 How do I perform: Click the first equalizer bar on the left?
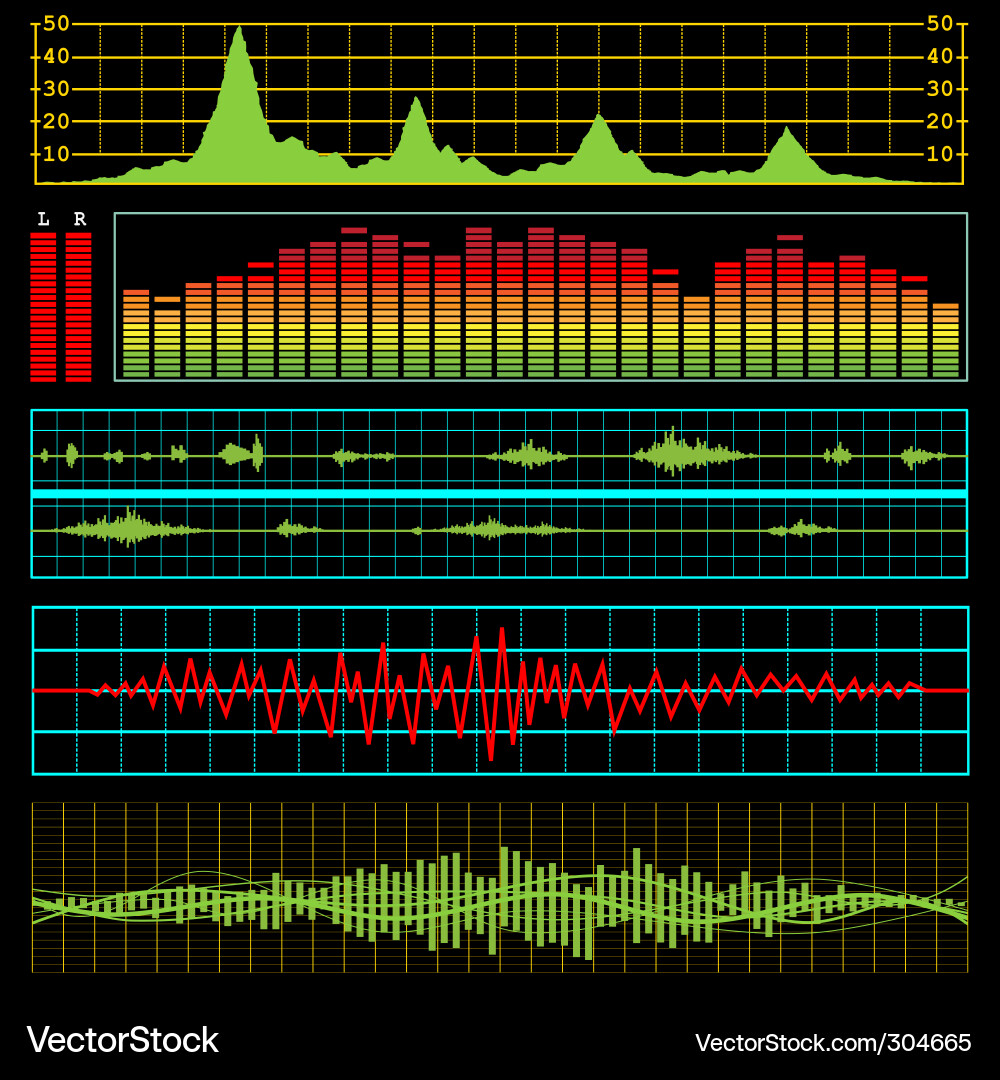click(136, 333)
